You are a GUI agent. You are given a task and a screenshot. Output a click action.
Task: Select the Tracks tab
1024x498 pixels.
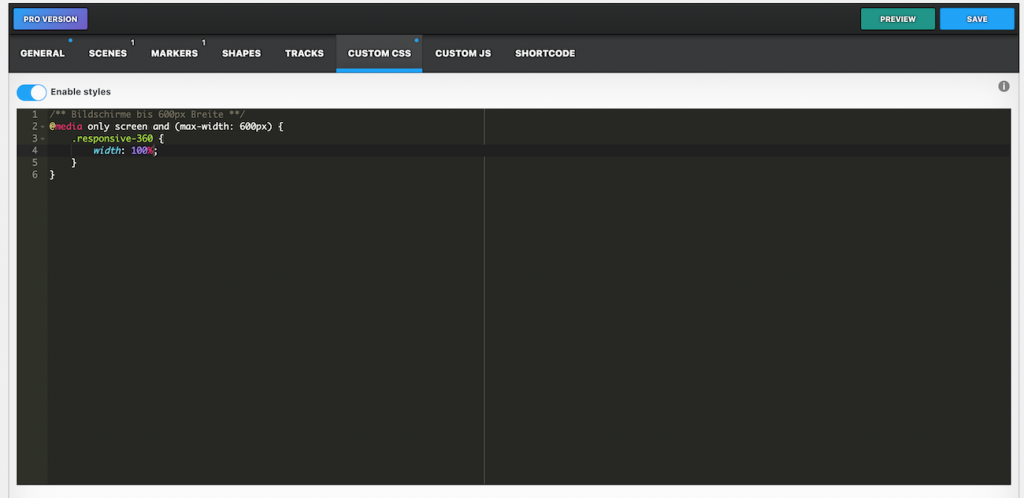coord(304,54)
